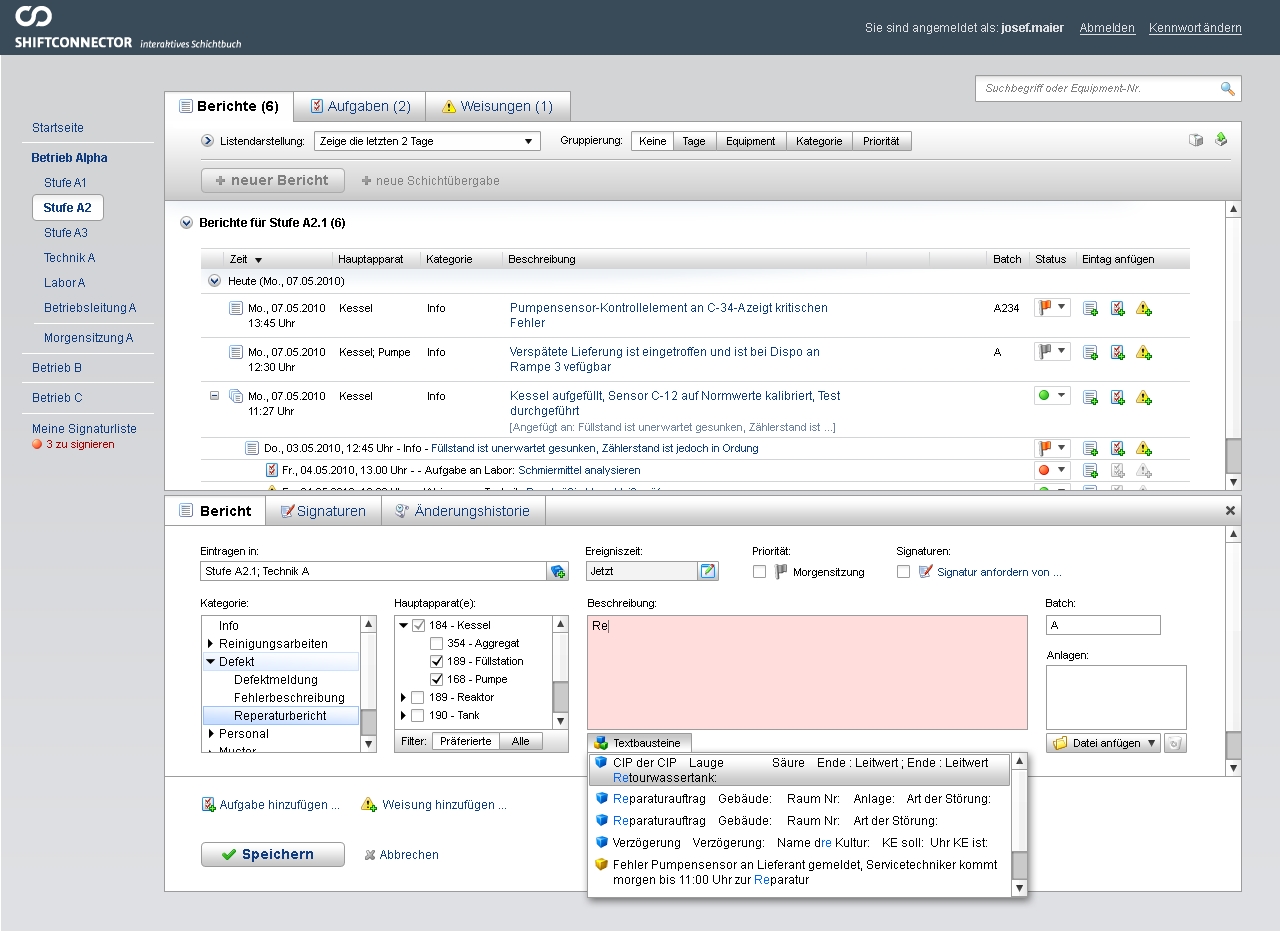This screenshot has height=931, width=1280.
Task: Click the search magnifier icon
Action: pos(1227,89)
